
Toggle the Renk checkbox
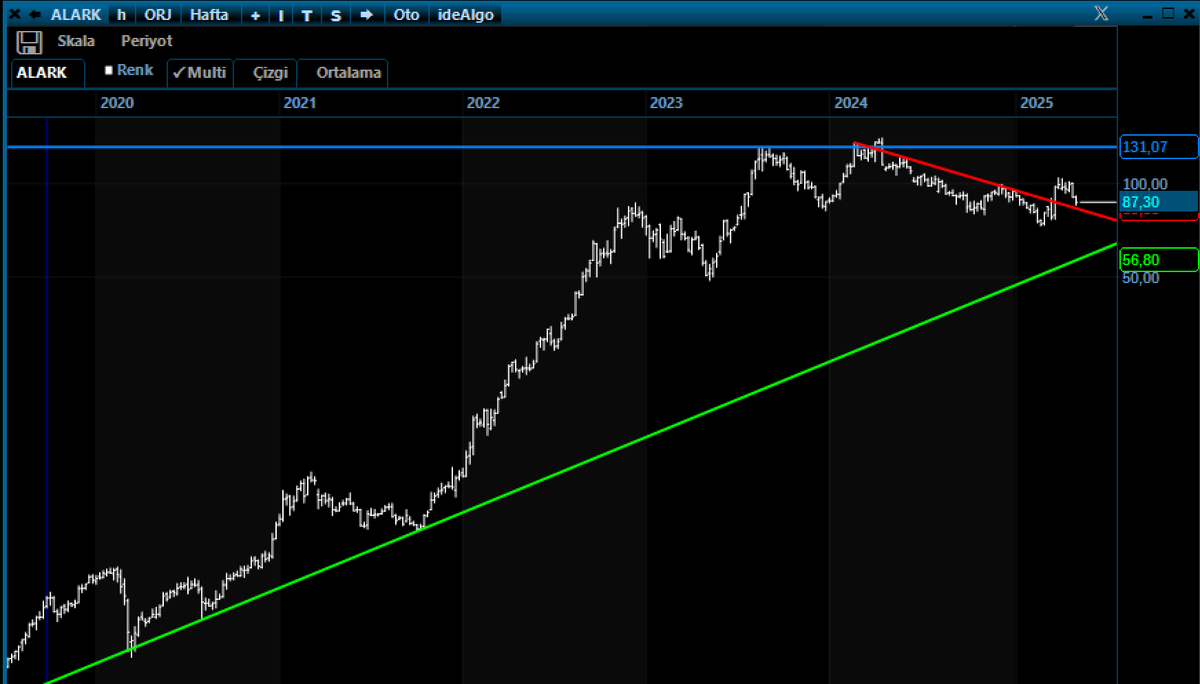(108, 71)
